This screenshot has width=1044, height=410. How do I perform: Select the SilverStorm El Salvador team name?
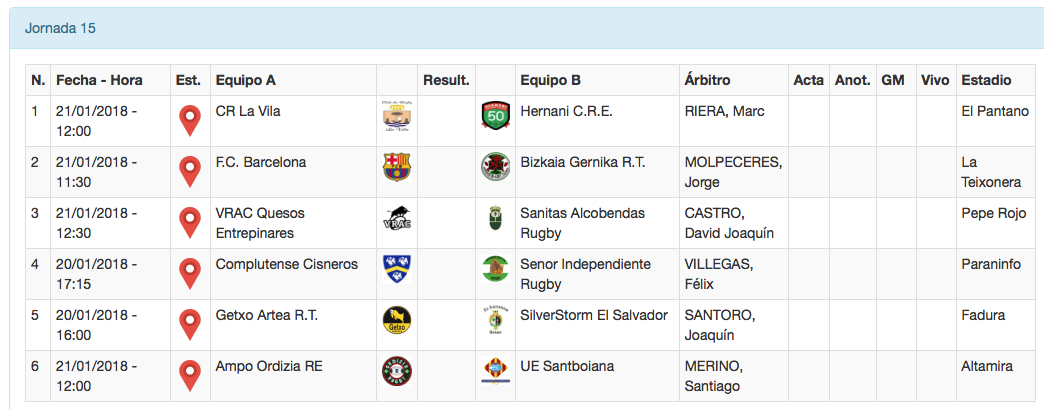point(594,315)
